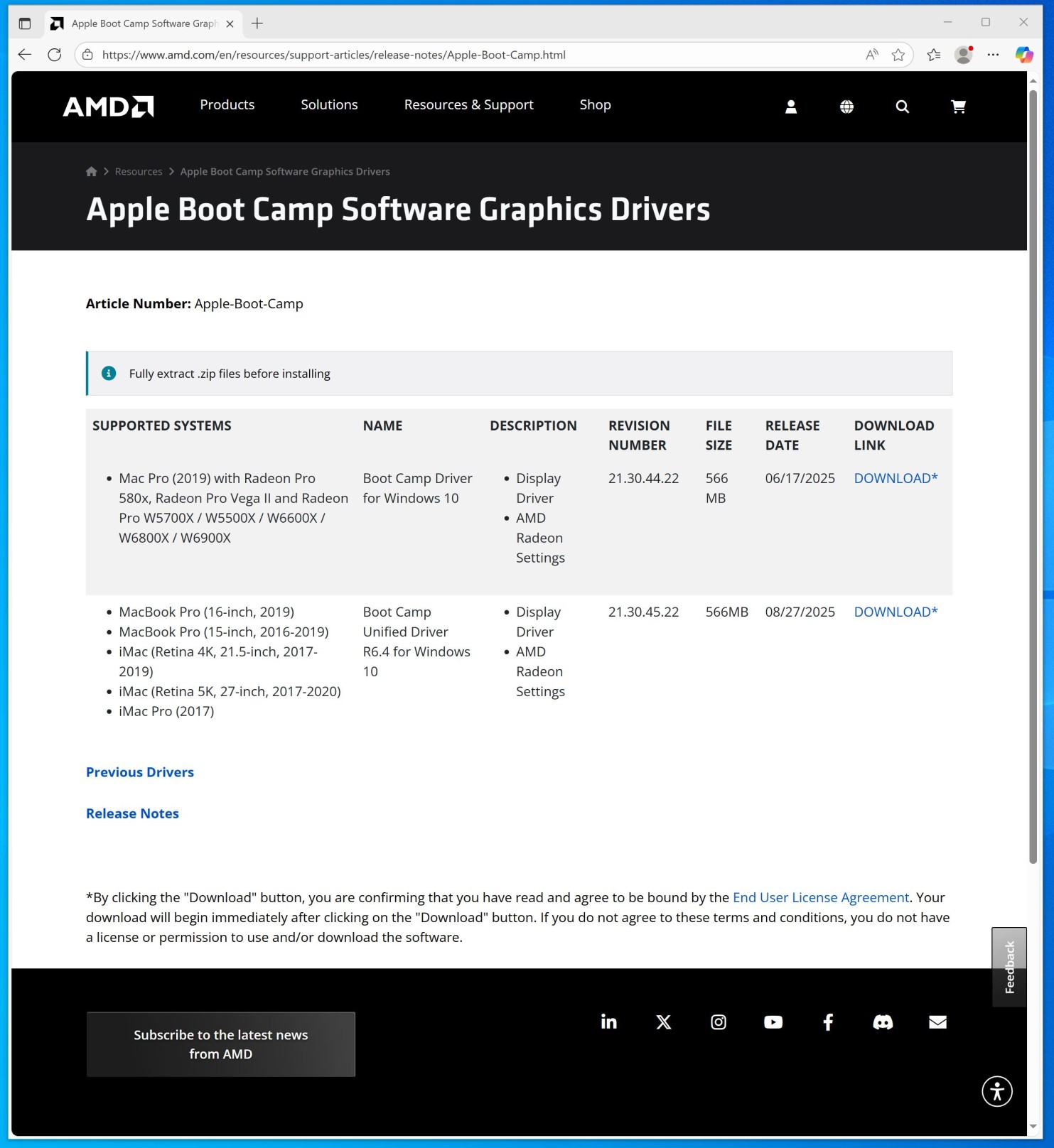
Task: Open AMD Discord icon
Action: tap(883, 1022)
